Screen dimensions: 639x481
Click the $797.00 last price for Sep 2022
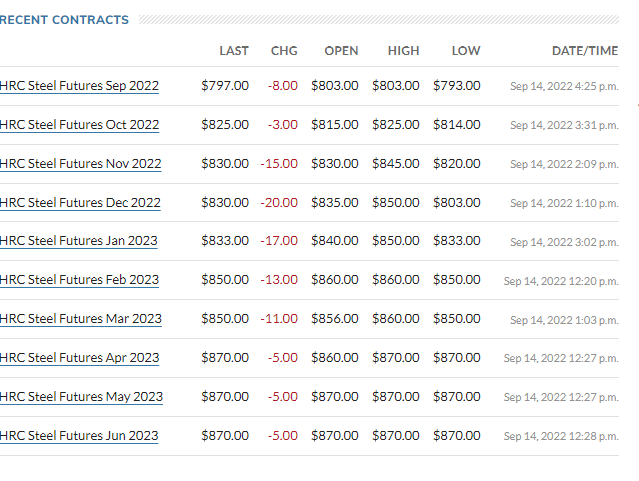point(225,86)
